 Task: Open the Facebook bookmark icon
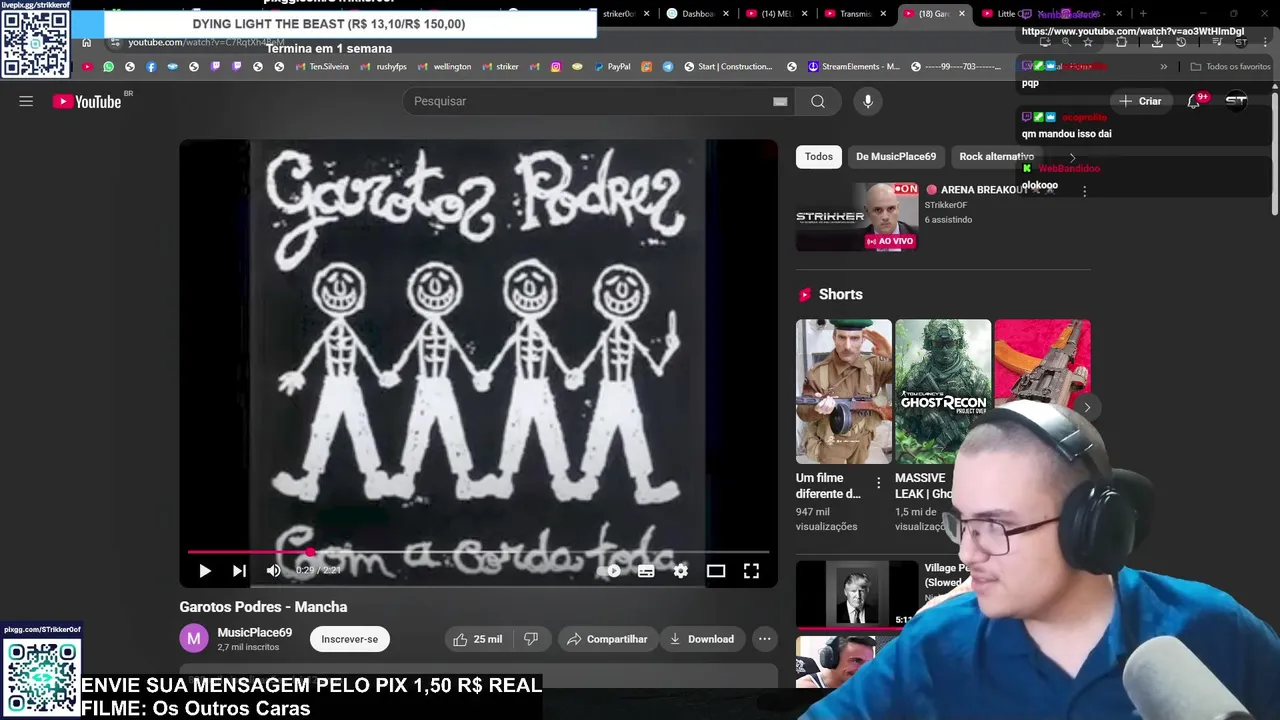pos(151,67)
